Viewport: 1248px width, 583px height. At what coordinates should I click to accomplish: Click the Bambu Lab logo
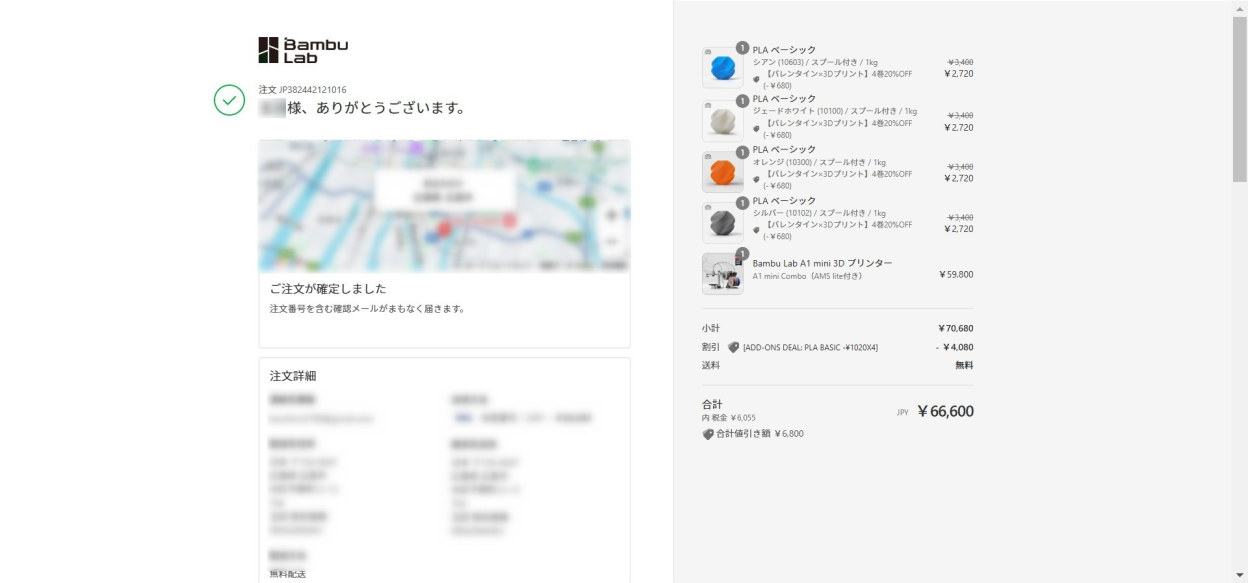303,50
